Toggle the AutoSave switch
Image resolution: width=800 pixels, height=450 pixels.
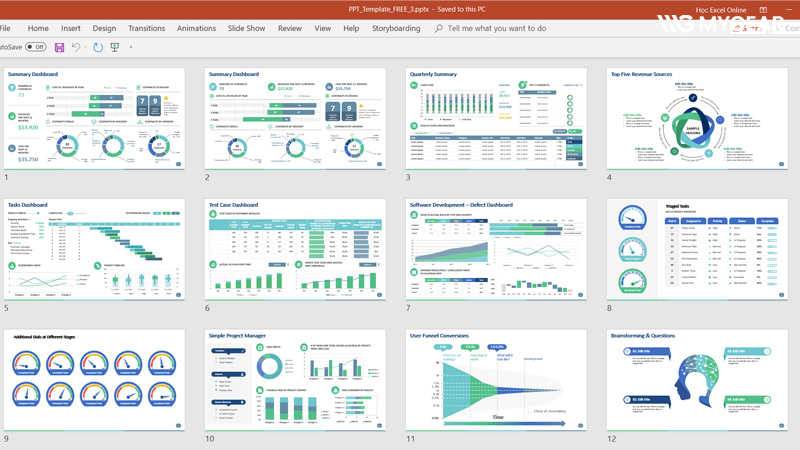tap(35, 47)
